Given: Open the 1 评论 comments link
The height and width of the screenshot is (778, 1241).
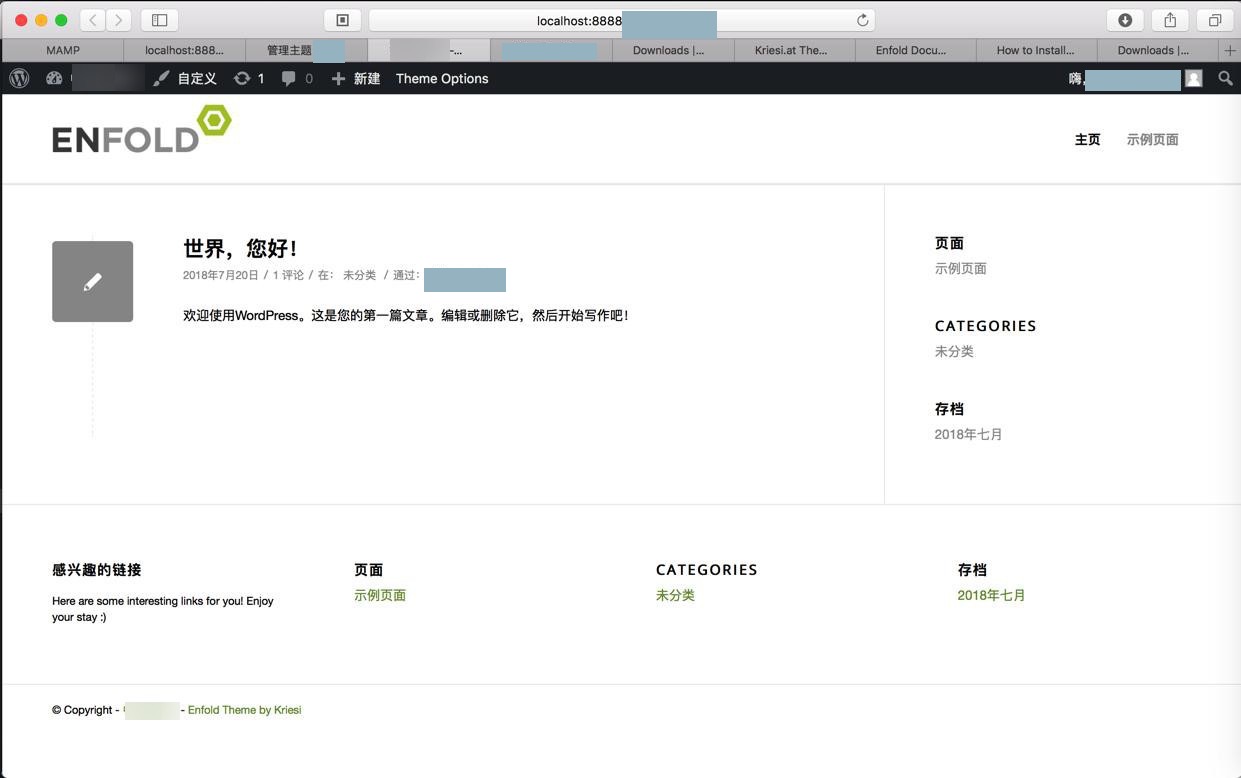Looking at the screenshot, I should point(288,275).
